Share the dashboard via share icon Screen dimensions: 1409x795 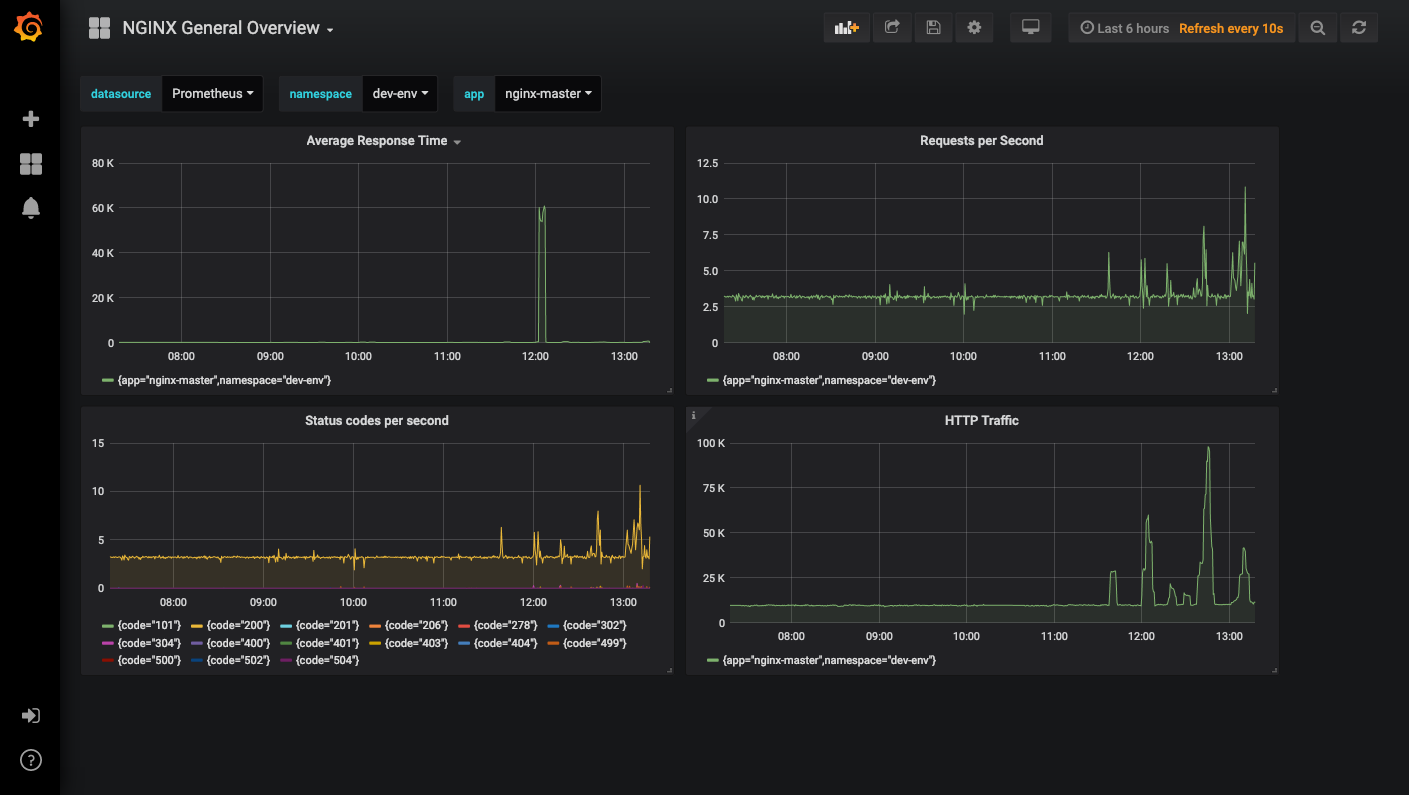coord(892,28)
